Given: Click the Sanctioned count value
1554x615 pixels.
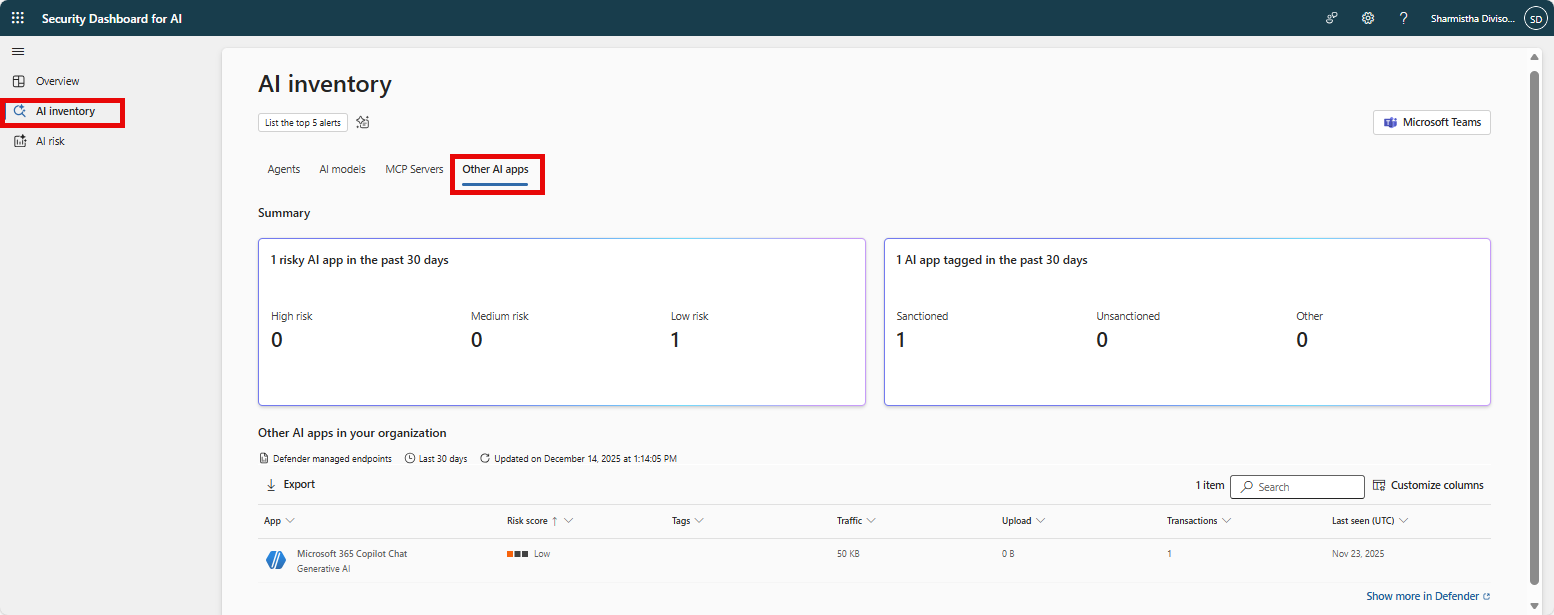Looking at the screenshot, I should click(901, 340).
